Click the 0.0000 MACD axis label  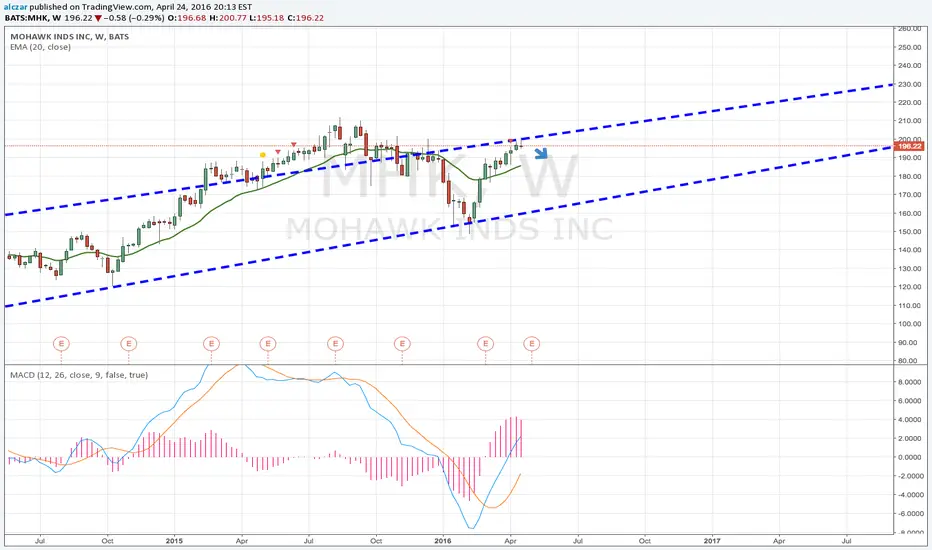(x=909, y=457)
